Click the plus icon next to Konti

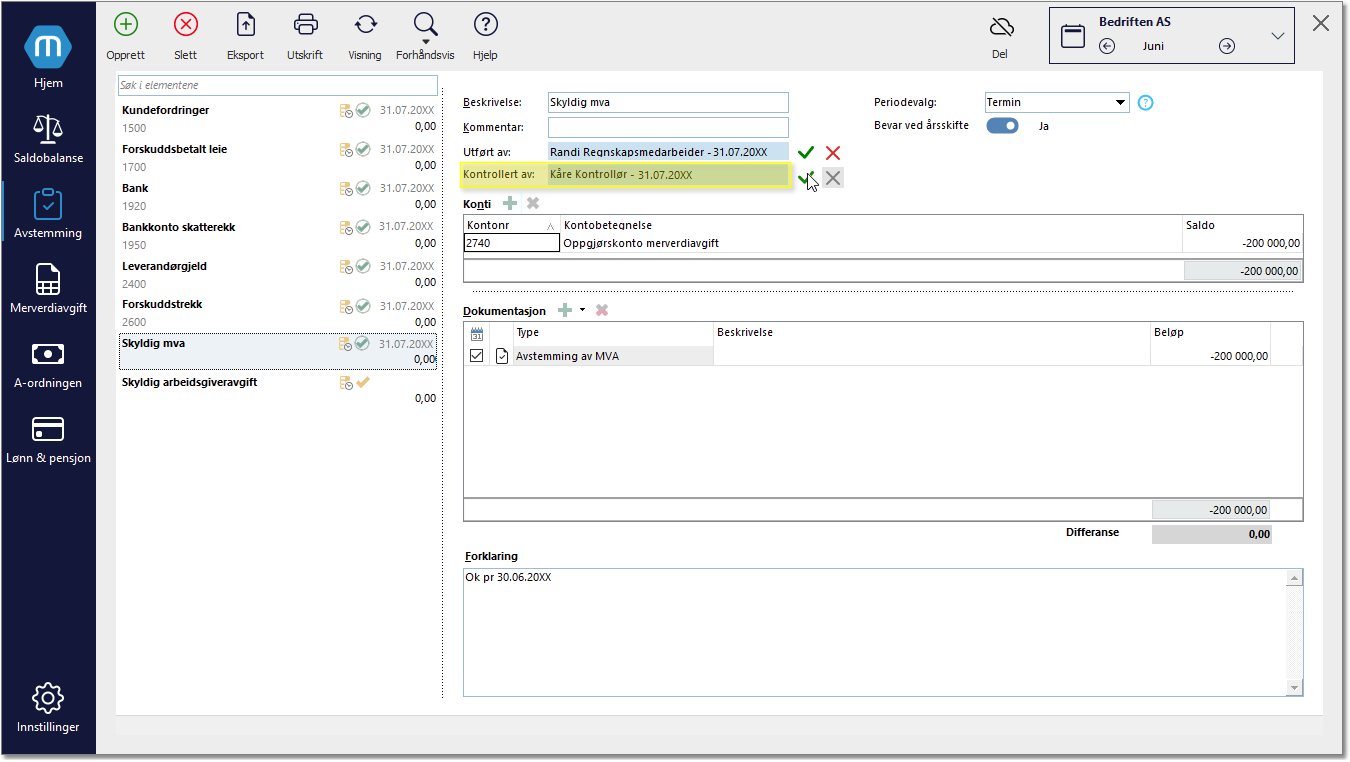click(510, 203)
